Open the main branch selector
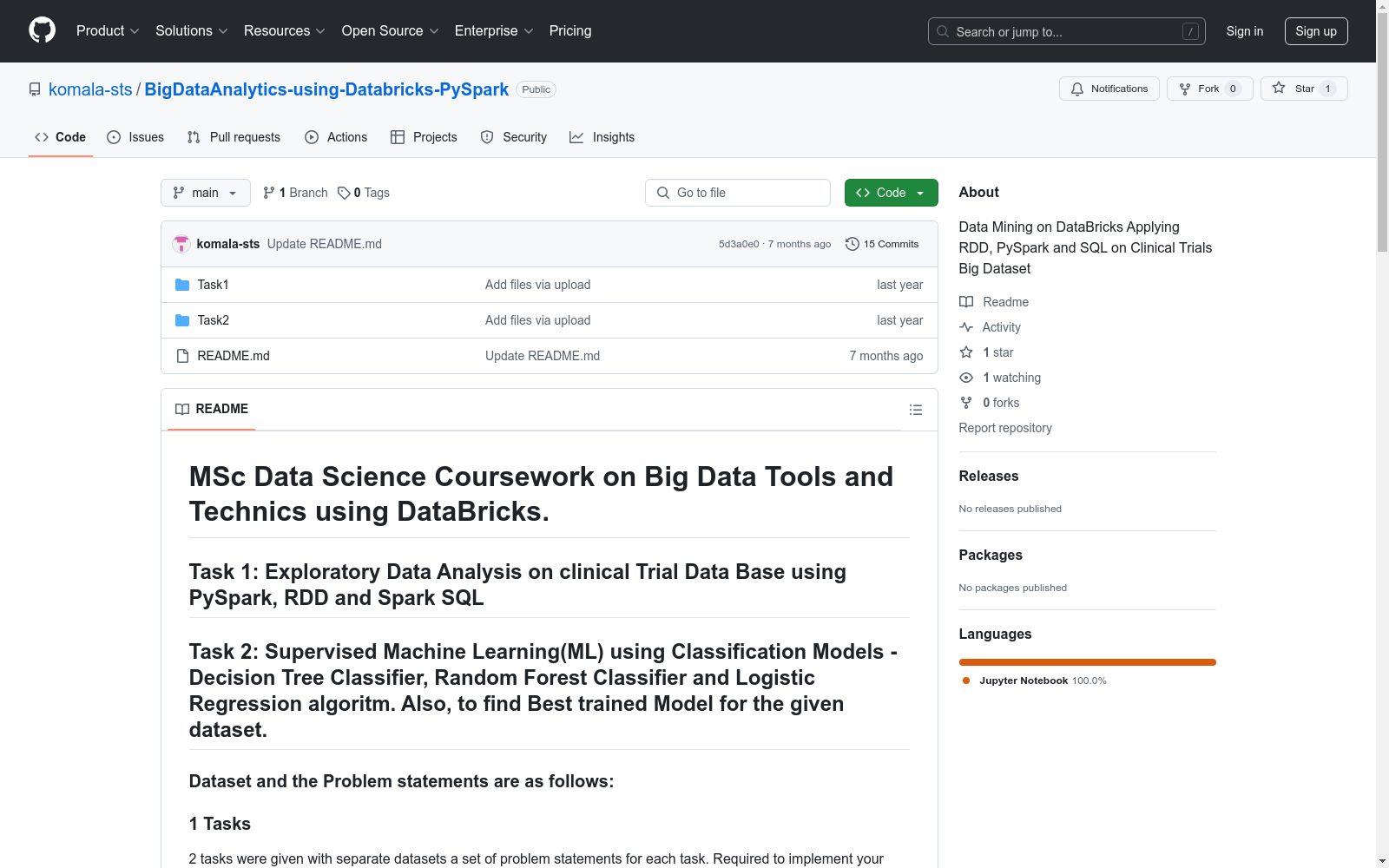The width and height of the screenshot is (1389, 868). [x=206, y=193]
